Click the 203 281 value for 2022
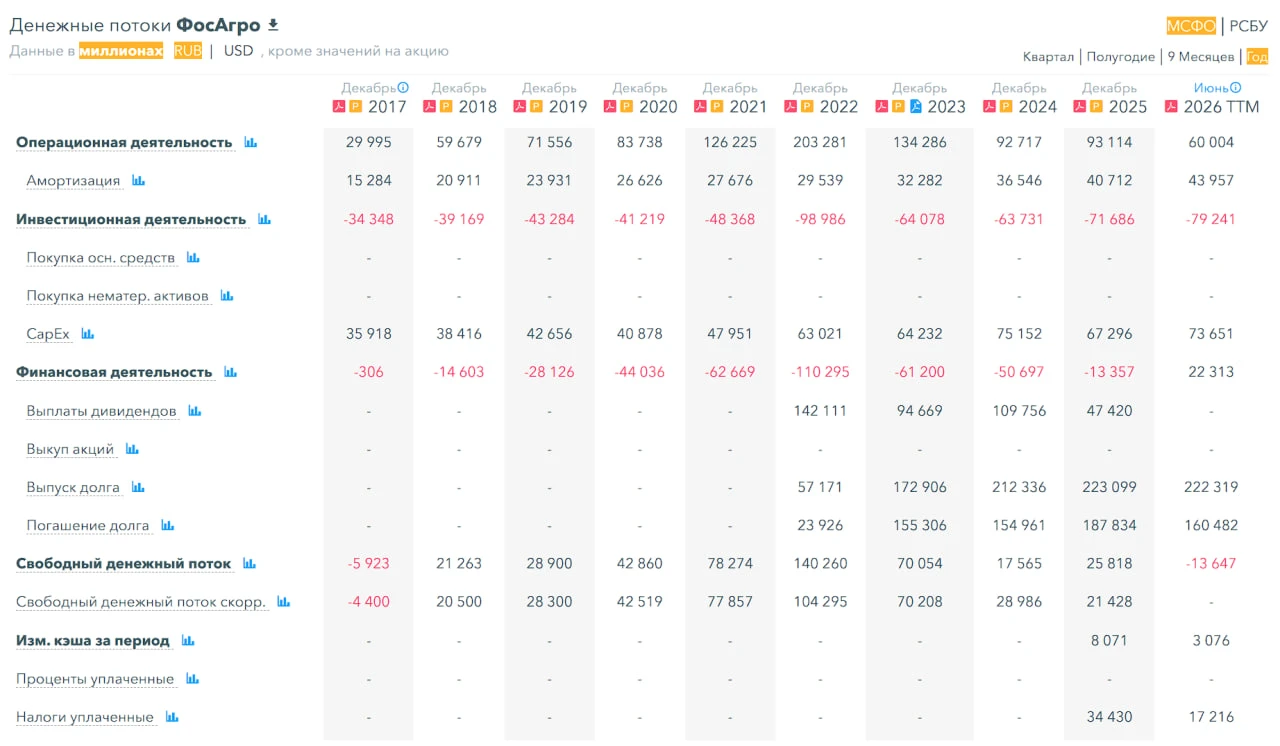The width and height of the screenshot is (1280, 746). tap(820, 142)
